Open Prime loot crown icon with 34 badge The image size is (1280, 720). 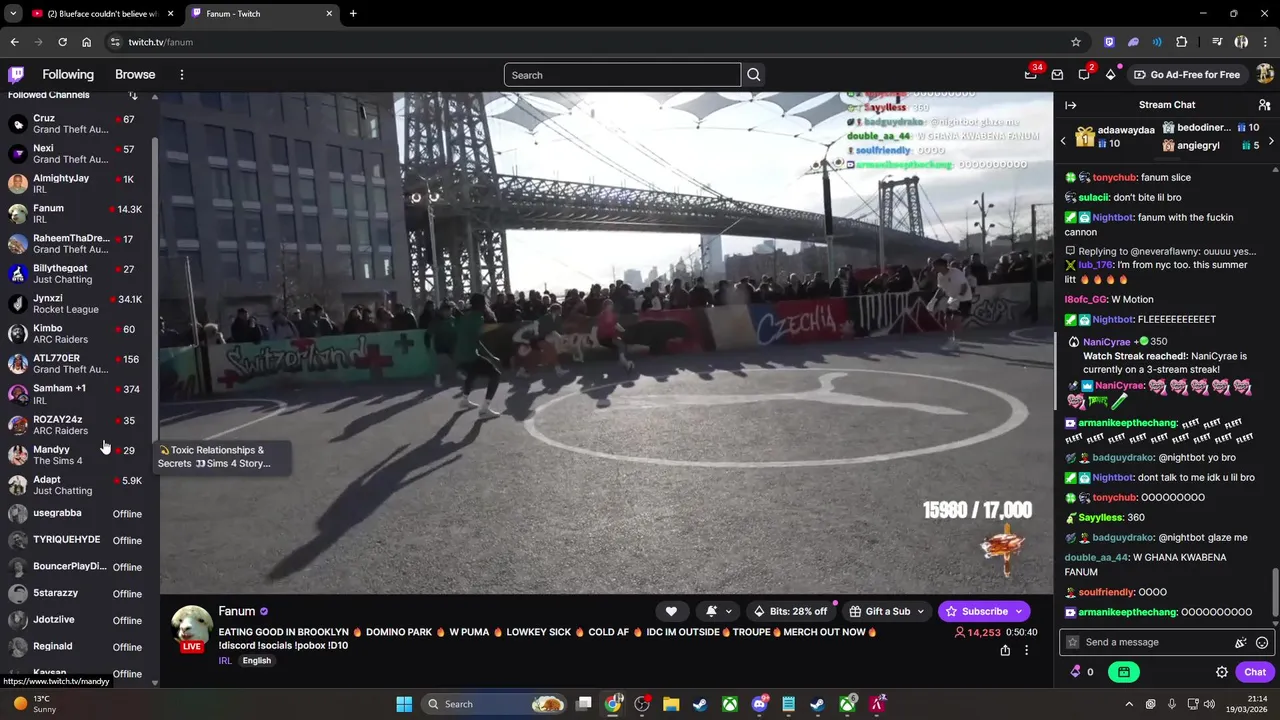(1031, 74)
